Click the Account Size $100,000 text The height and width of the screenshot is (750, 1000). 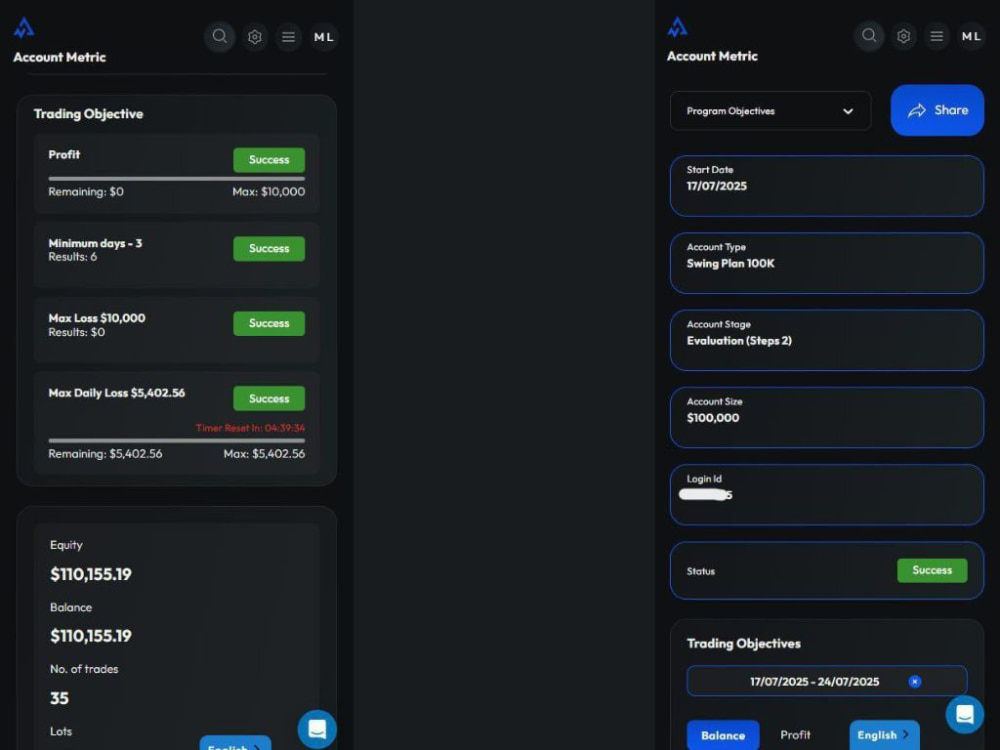[x=713, y=418]
